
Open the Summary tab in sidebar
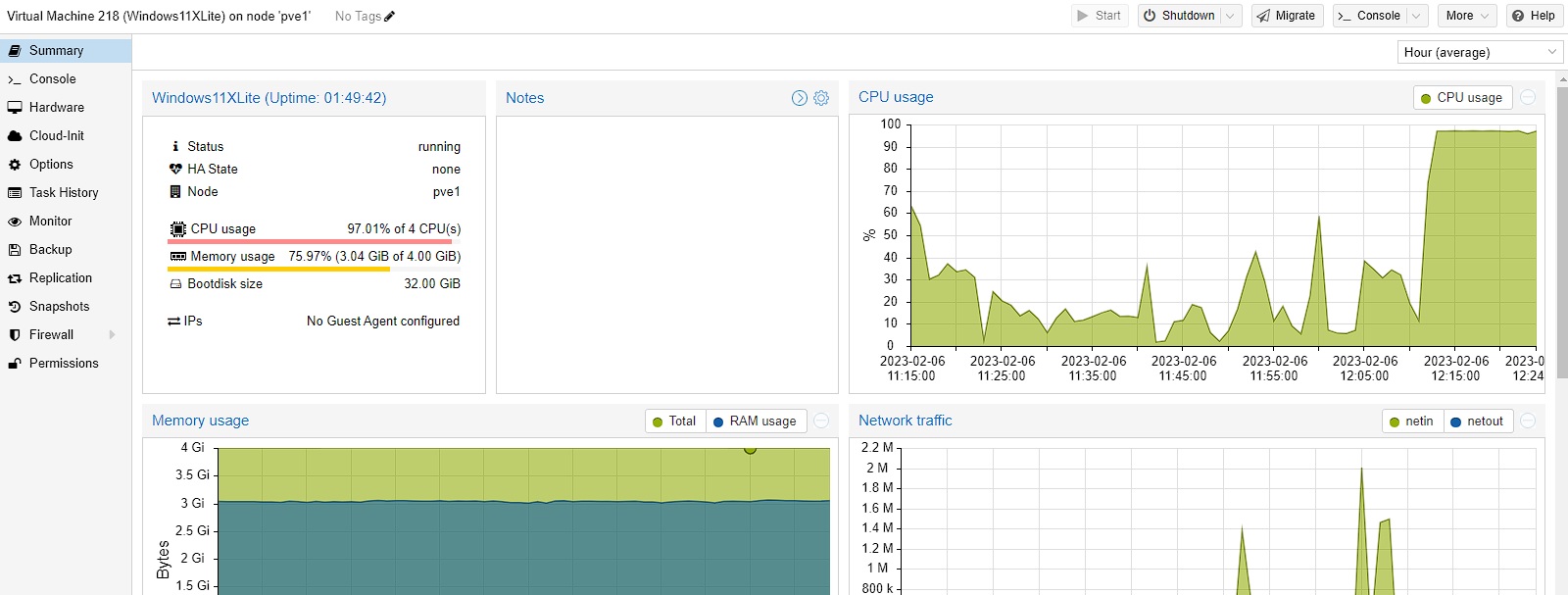point(65,51)
